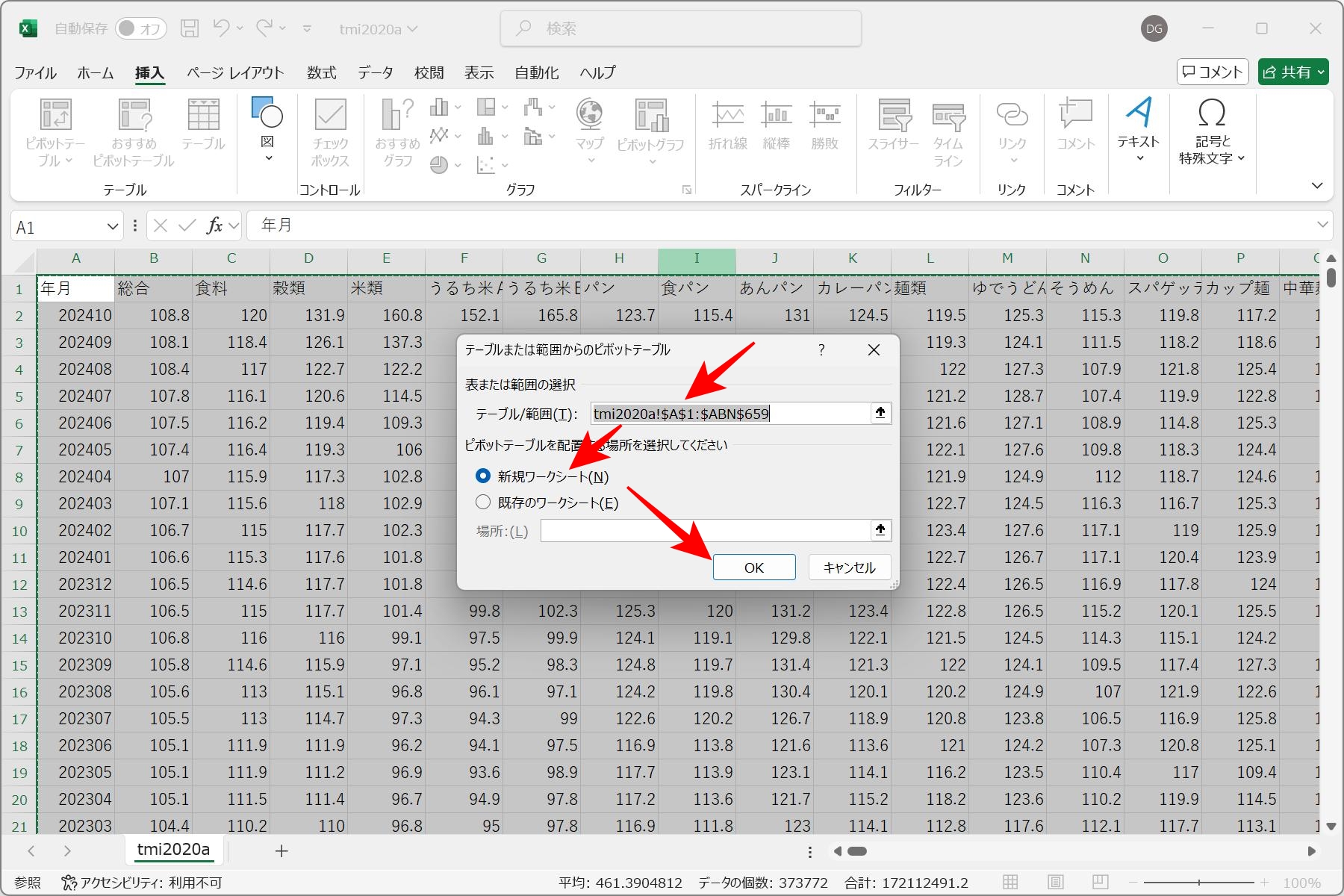
Task: Click the dialog Help question mark button
Action: (x=821, y=349)
